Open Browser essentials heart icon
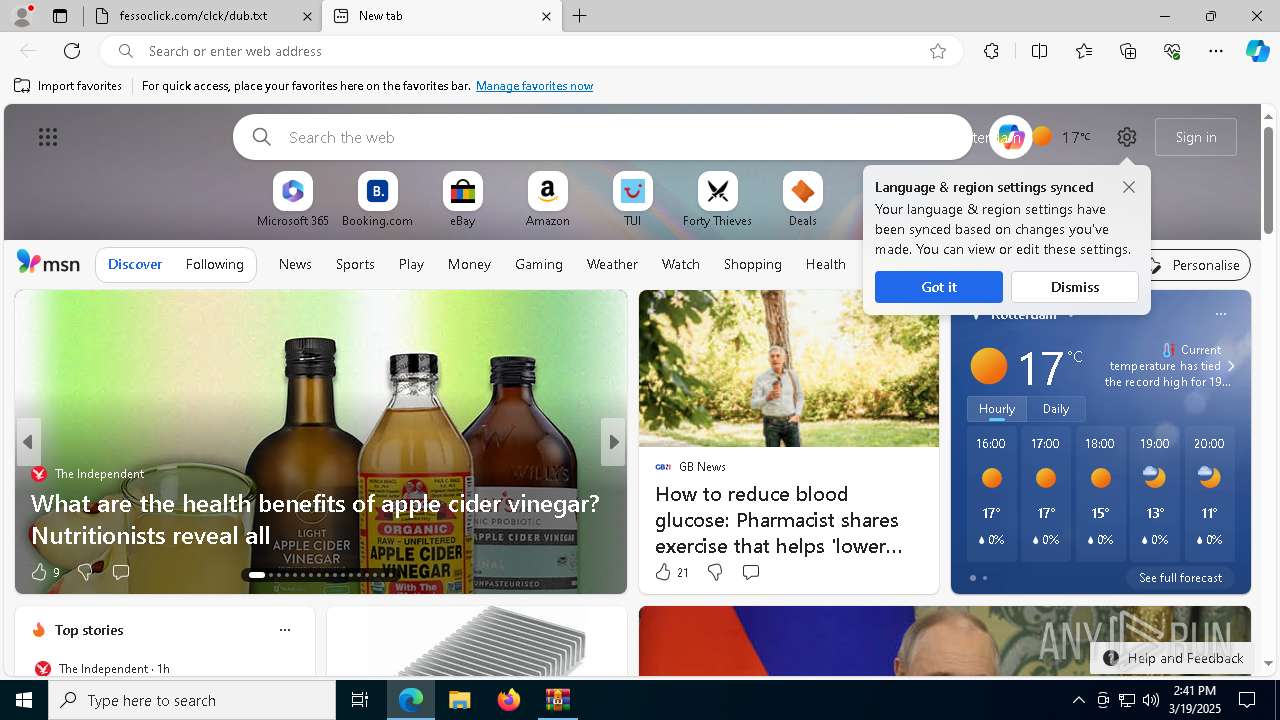 pos(1172,51)
